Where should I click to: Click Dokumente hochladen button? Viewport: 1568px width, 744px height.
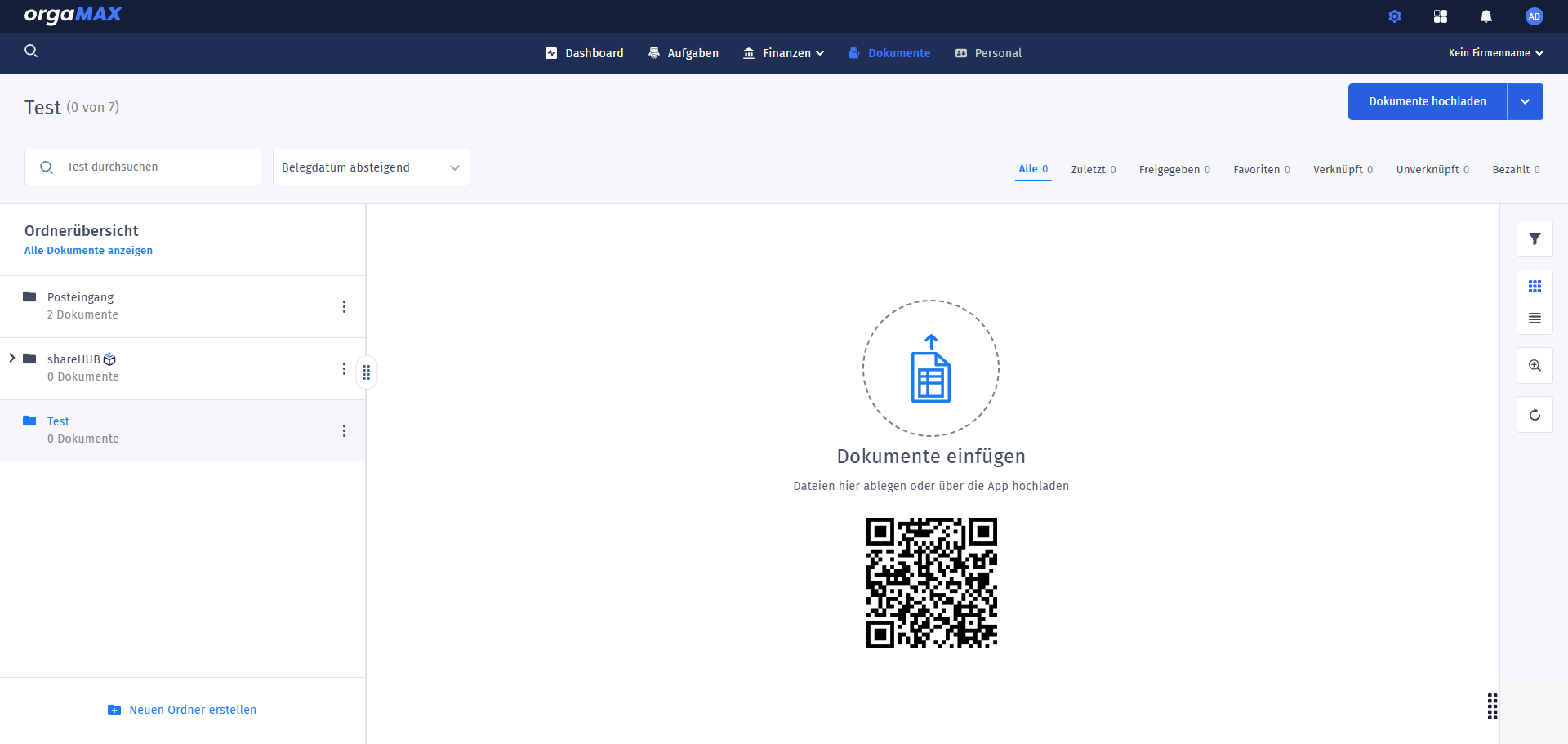(x=1428, y=101)
